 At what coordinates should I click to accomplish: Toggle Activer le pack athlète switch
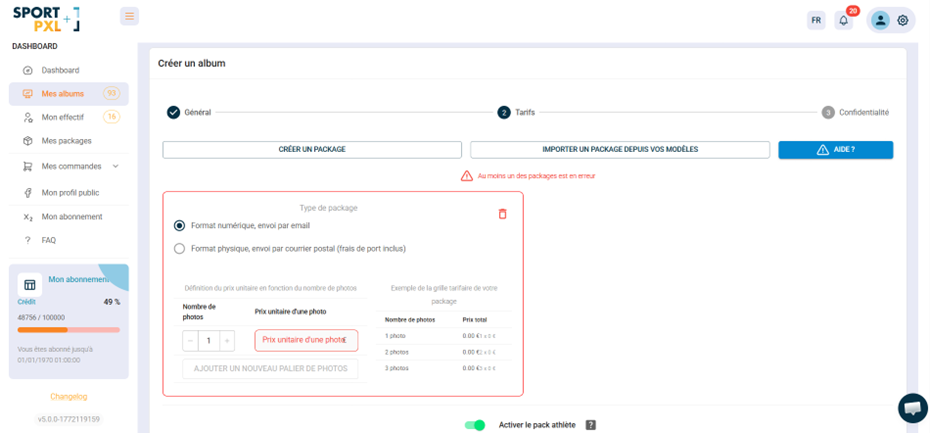[x=475, y=425]
